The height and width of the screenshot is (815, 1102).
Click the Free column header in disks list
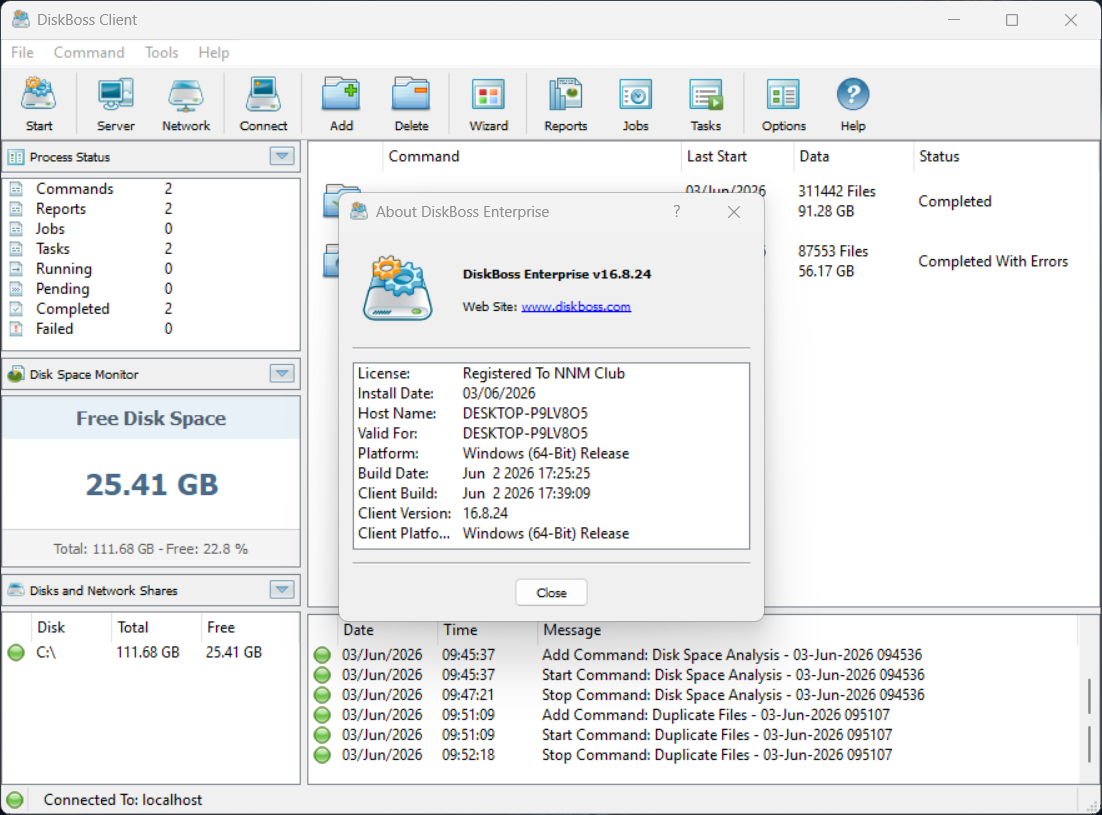(250, 627)
